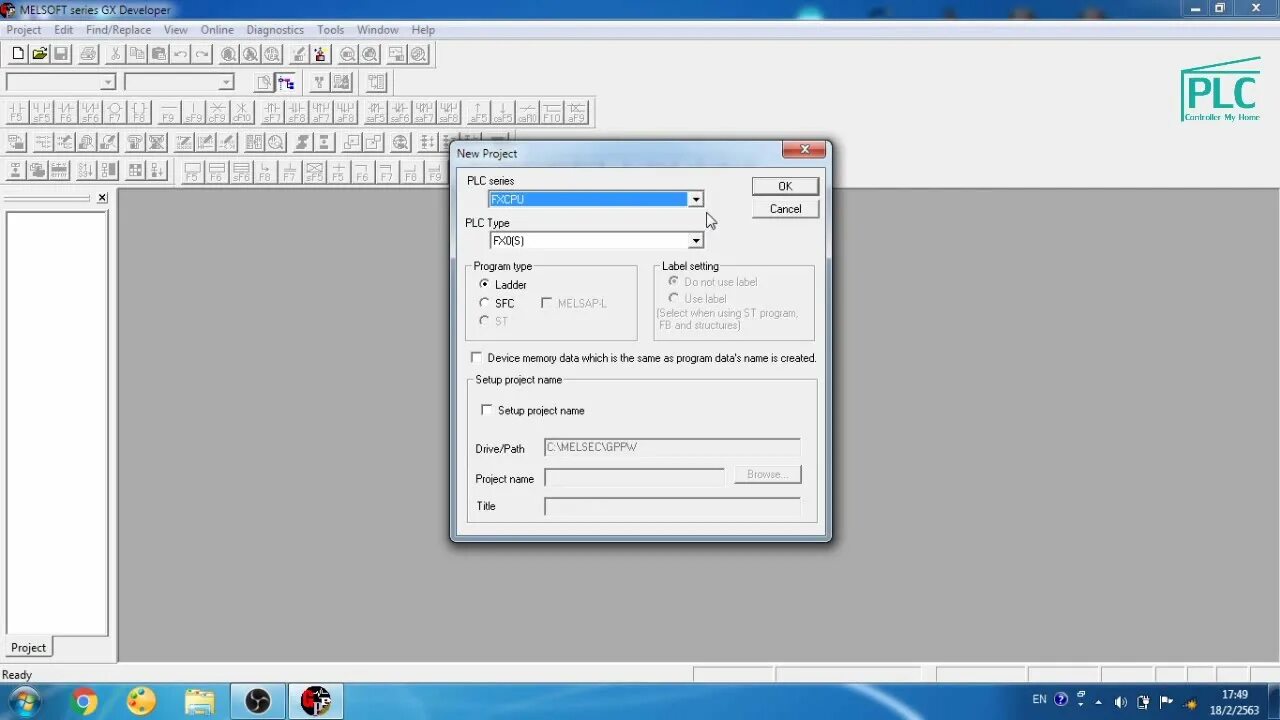The image size is (1280, 720).
Task: Select the F7 coil ladder icon
Action: click(x=115, y=112)
